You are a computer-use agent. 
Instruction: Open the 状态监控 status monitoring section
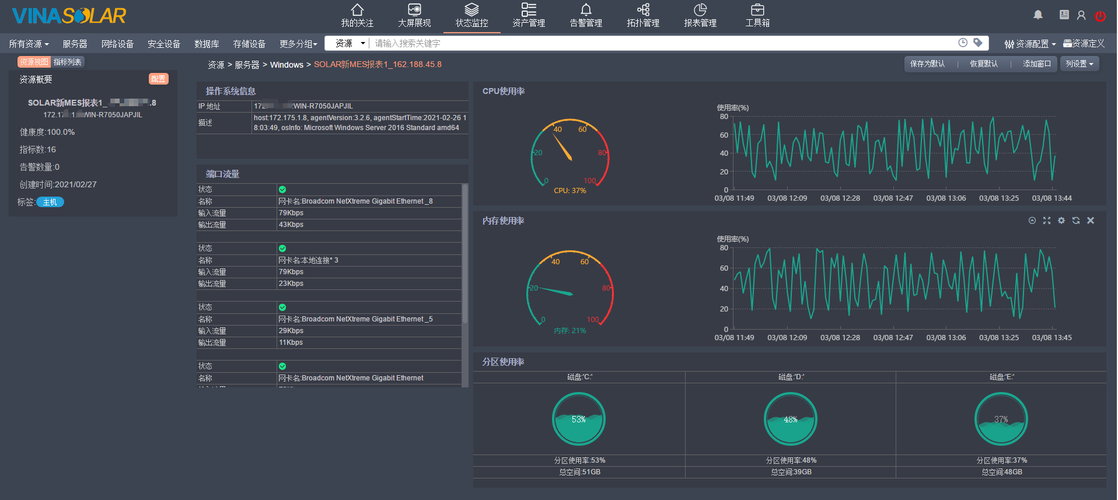click(x=471, y=15)
